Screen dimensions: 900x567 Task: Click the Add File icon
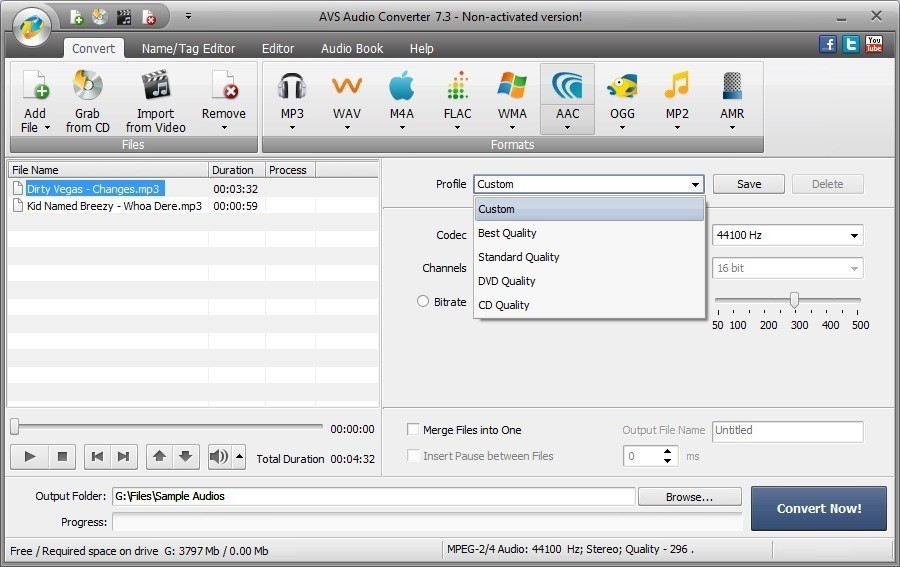(x=36, y=86)
